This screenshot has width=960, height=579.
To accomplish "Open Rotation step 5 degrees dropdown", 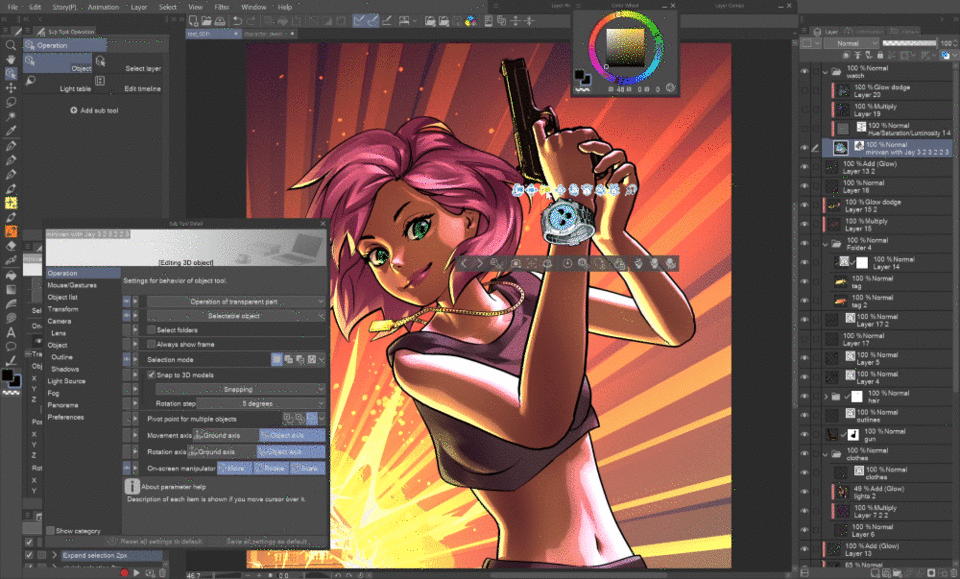I will pos(261,403).
